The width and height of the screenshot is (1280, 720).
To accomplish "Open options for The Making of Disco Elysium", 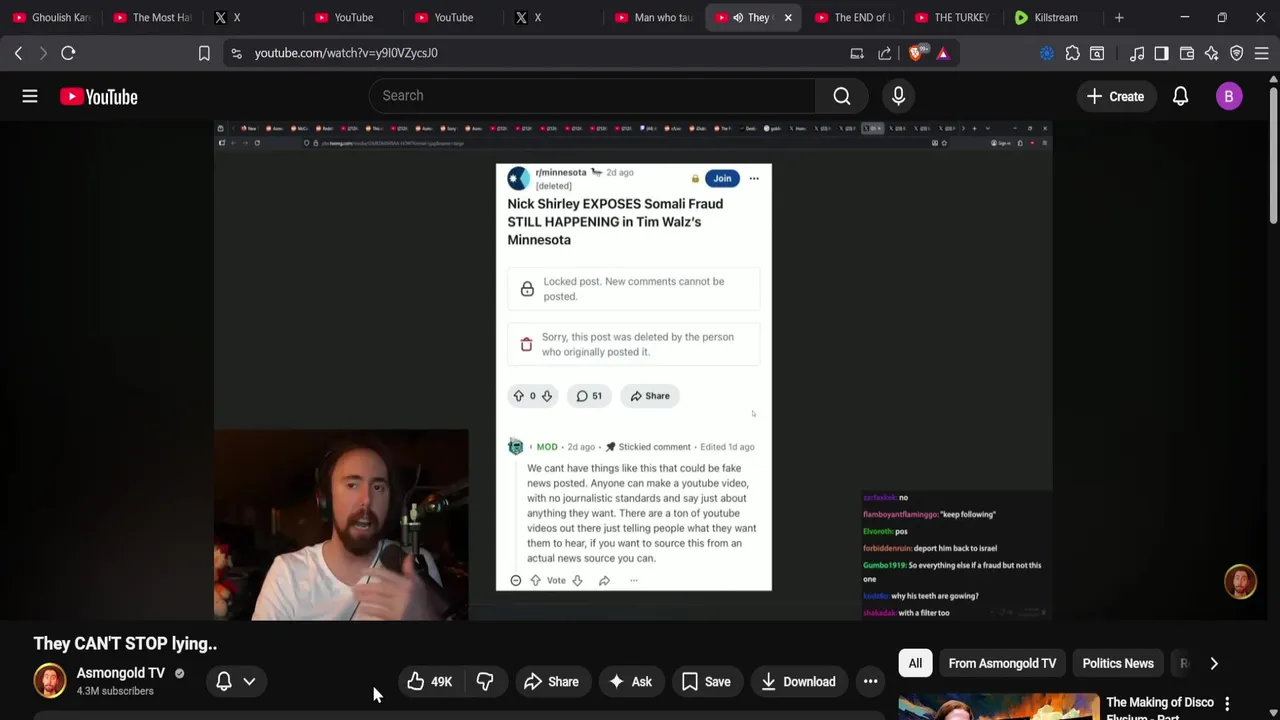I will [x=1227, y=704].
